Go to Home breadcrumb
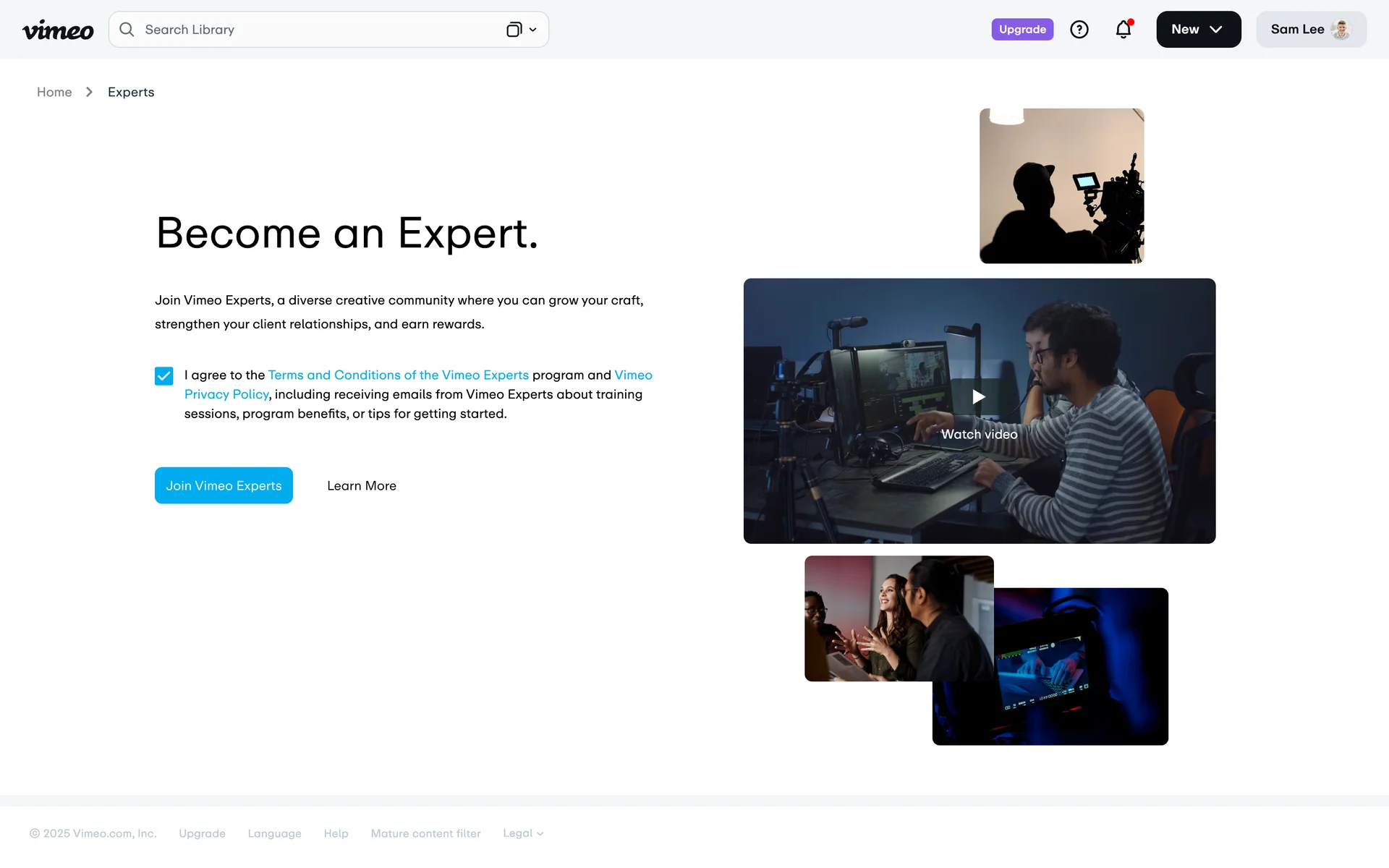 pos(54,92)
